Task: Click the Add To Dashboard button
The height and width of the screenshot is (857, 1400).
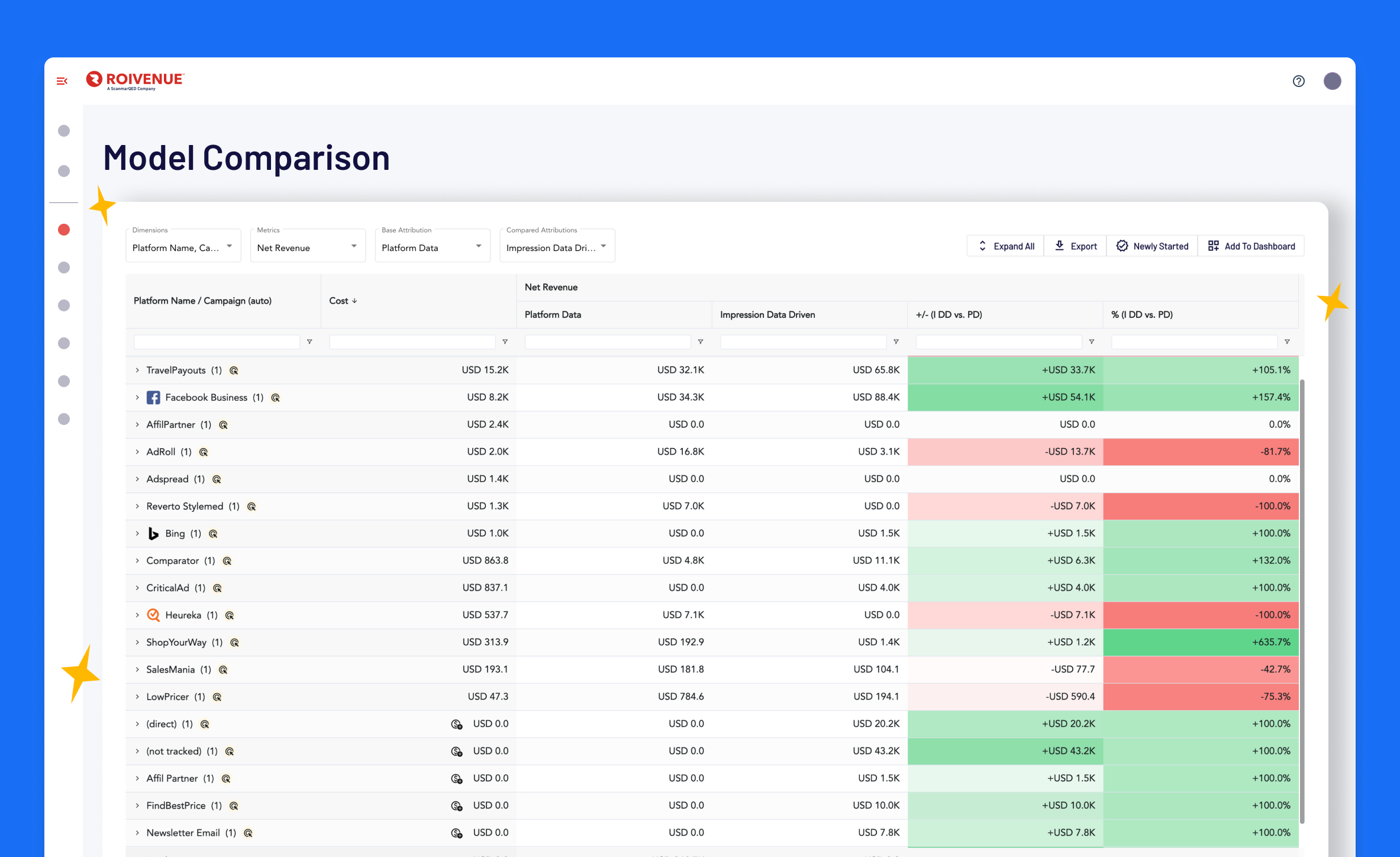Action: pos(1251,246)
